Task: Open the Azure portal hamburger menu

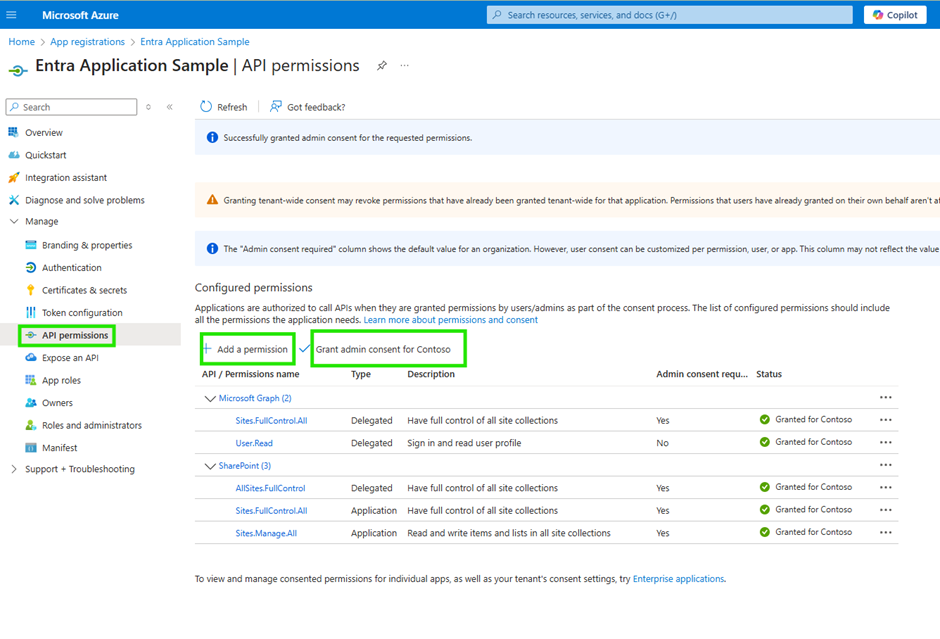Action: (11, 15)
